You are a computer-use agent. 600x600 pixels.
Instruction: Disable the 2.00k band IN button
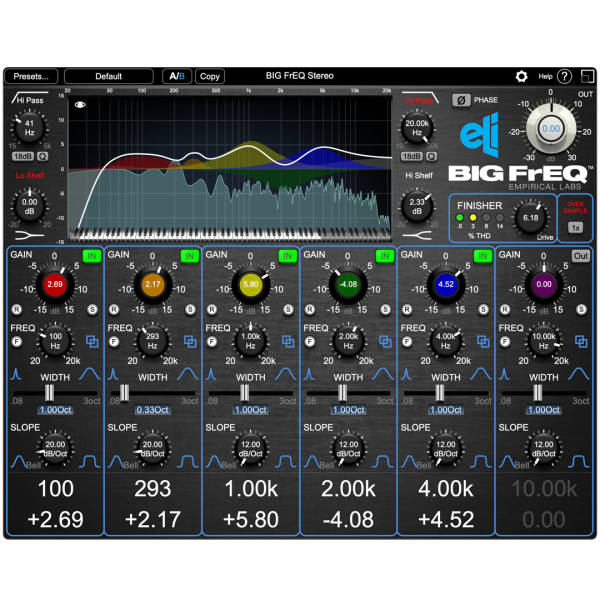click(385, 256)
